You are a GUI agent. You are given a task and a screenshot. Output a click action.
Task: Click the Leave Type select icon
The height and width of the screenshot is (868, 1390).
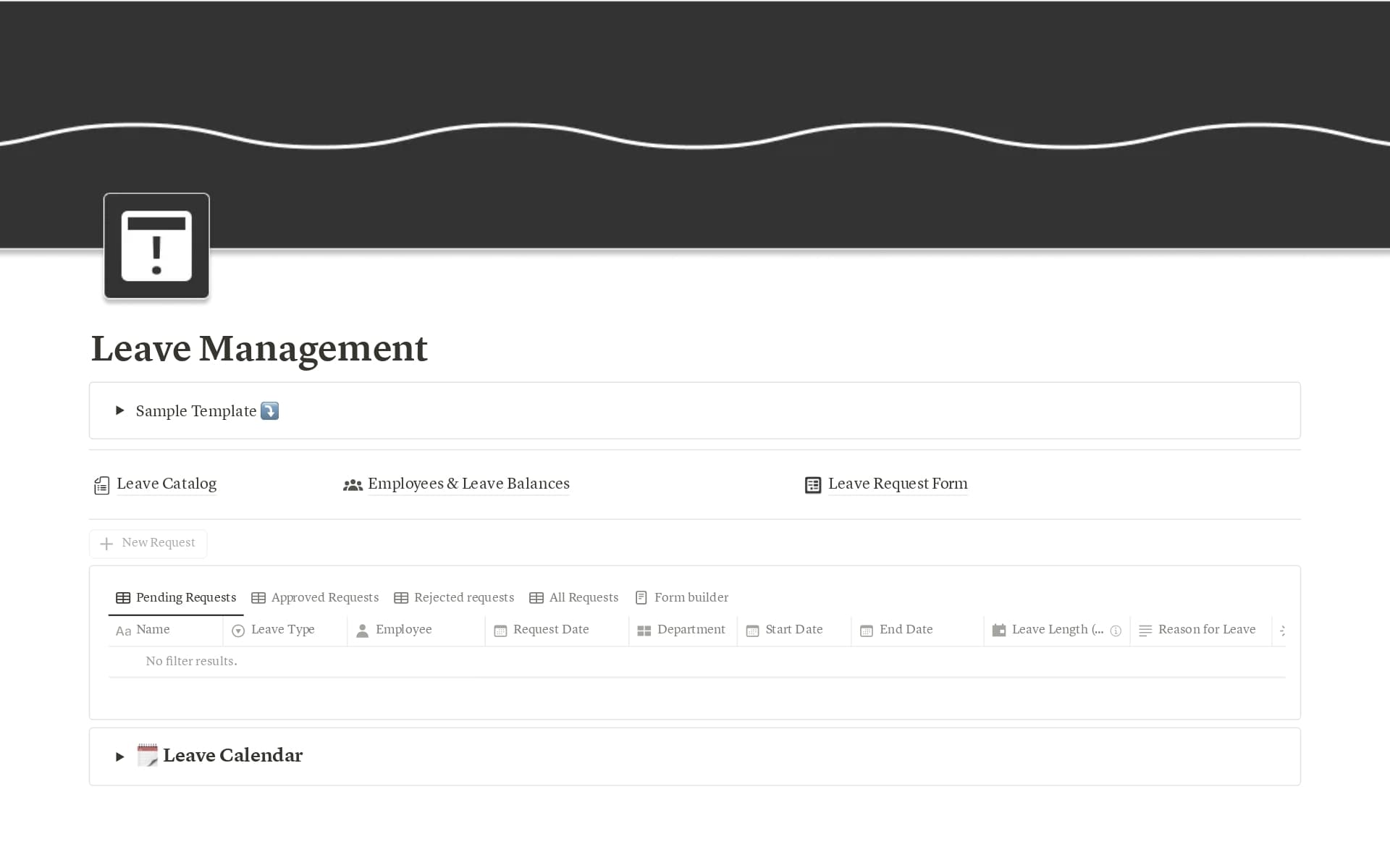click(x=237, y=631)
